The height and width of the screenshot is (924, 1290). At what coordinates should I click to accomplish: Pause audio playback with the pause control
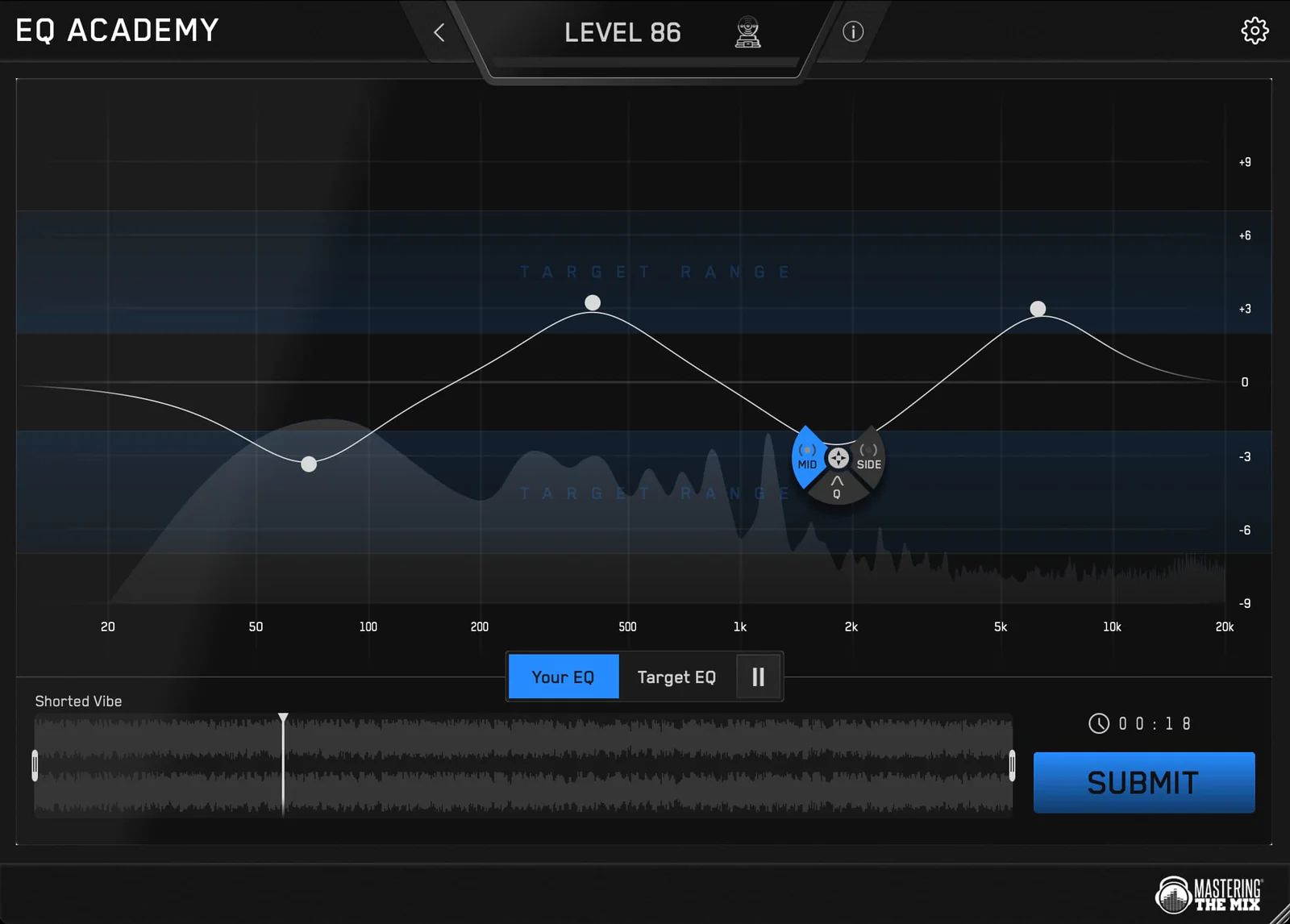click(x=758, y=676)
